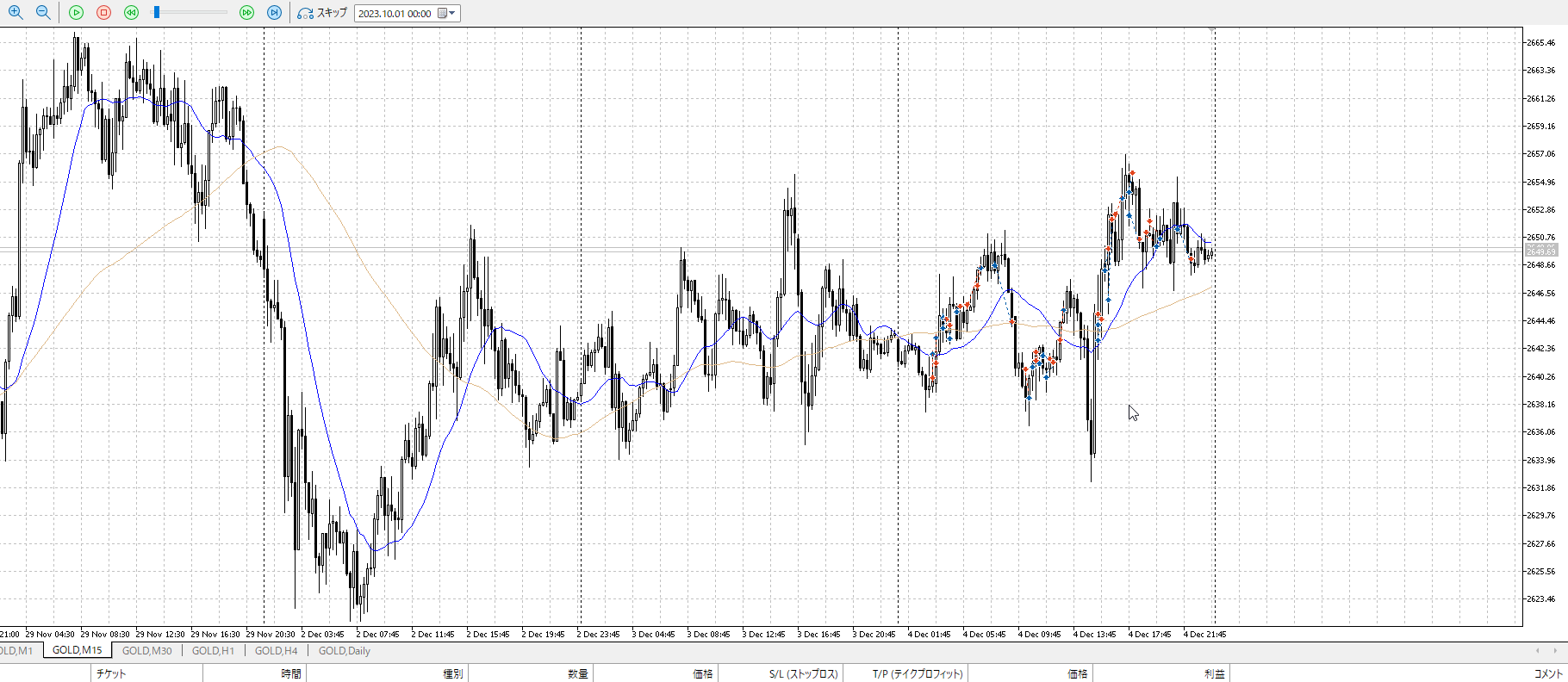Click the green rewind button

click(131, 13)
